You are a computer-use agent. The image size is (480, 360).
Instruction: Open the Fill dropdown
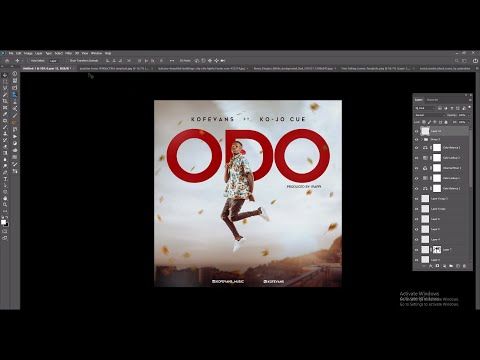[468, 122]
